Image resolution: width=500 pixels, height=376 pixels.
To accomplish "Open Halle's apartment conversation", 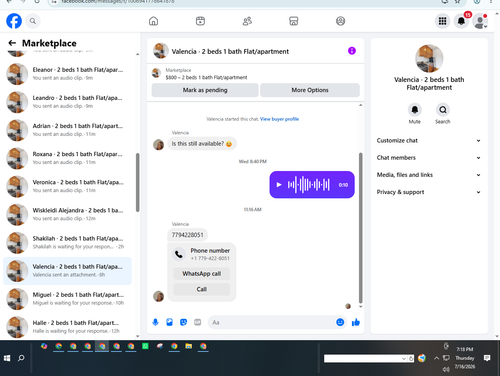I will coord(67,327).
